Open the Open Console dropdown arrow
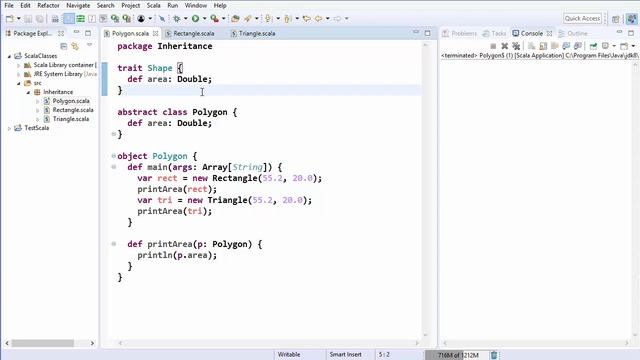The image size is (640, 360). [x=633, y=46]
